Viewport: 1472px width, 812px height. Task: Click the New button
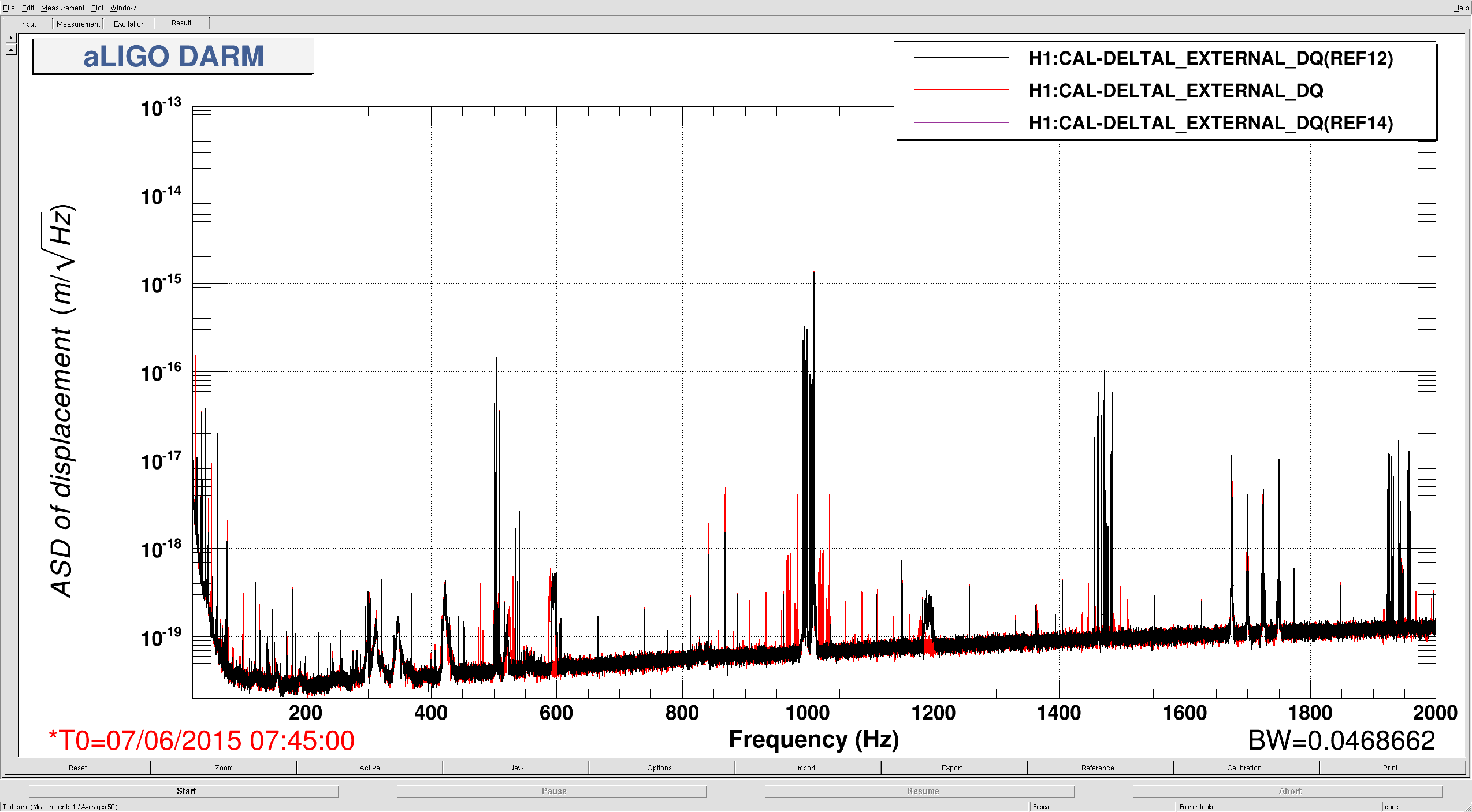(516, 768)
